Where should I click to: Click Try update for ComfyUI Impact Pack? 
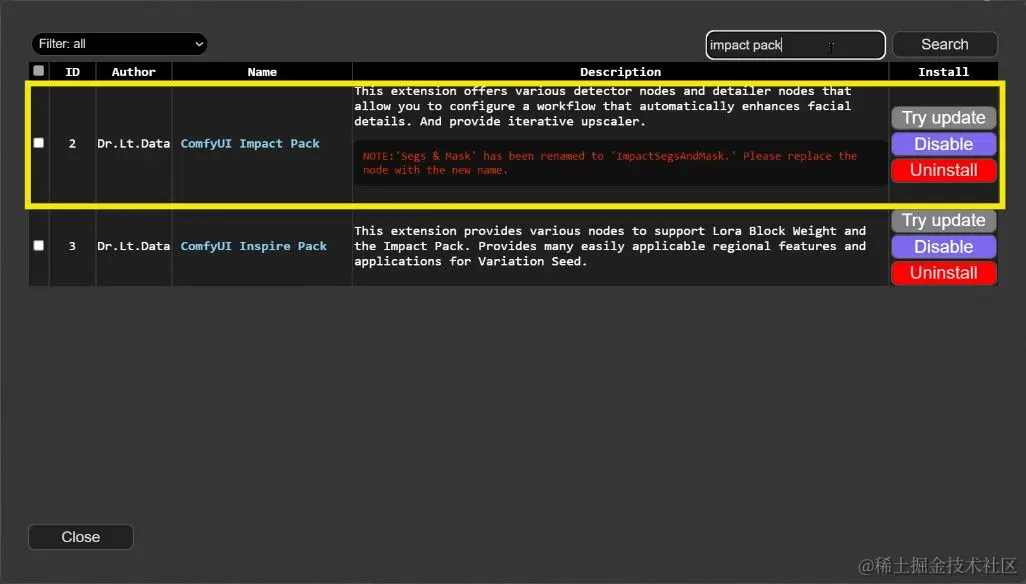(944, 118)
